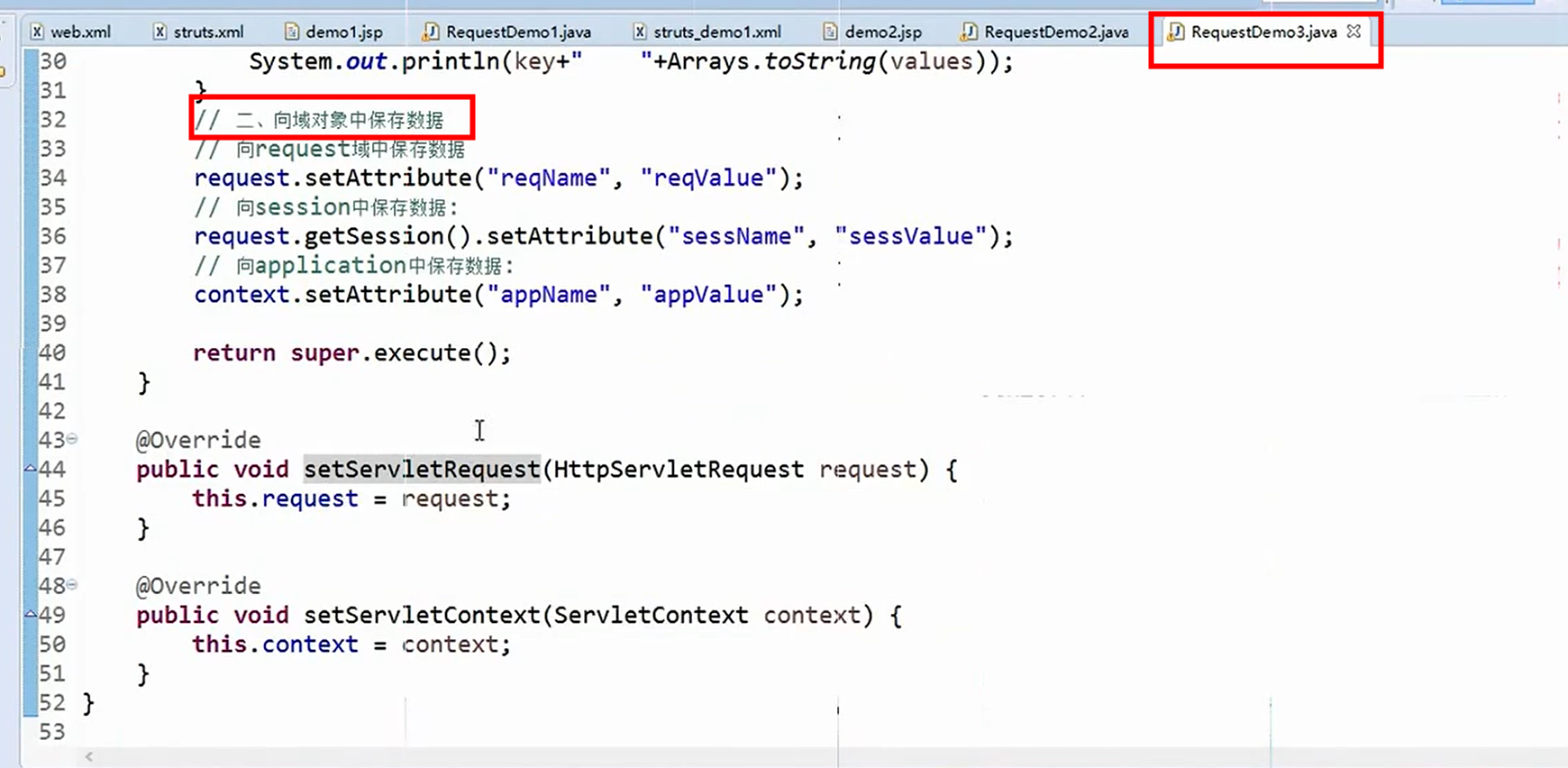1568x768 pixels.
Task: Click the super keyword in return statement
Action: (324, 353)
